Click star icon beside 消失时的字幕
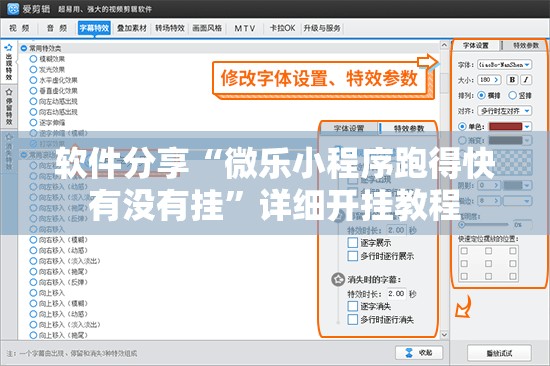Image resolution: width=550 pixels, height=366 pixels. (x=338, y=280)
